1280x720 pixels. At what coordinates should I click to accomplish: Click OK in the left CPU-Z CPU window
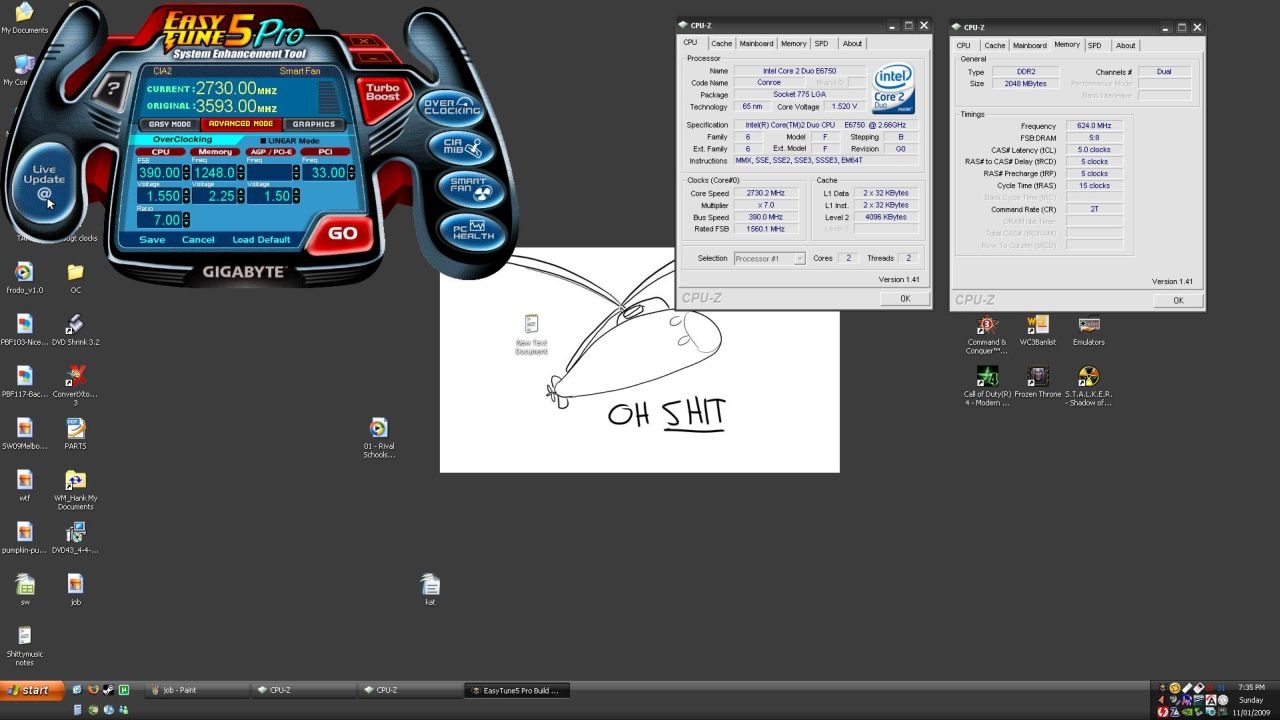tap(905, 298)
